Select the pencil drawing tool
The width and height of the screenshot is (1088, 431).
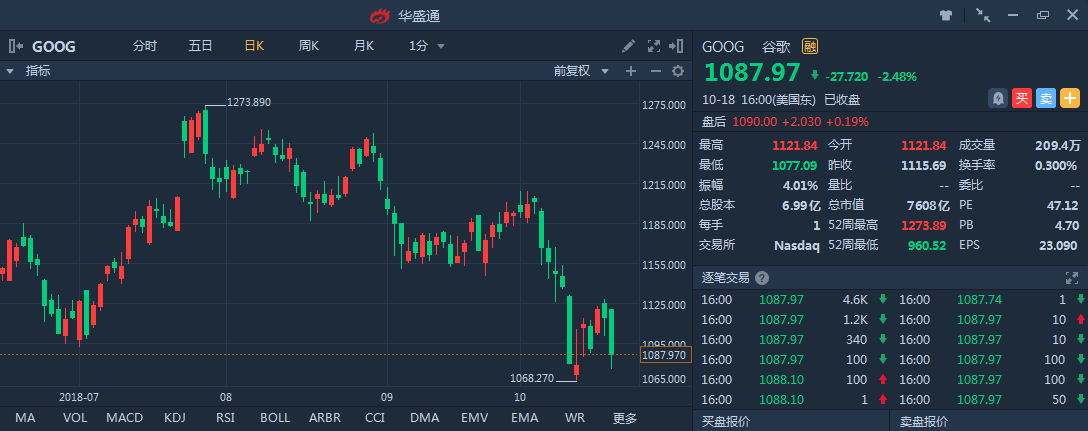[629, 46]
